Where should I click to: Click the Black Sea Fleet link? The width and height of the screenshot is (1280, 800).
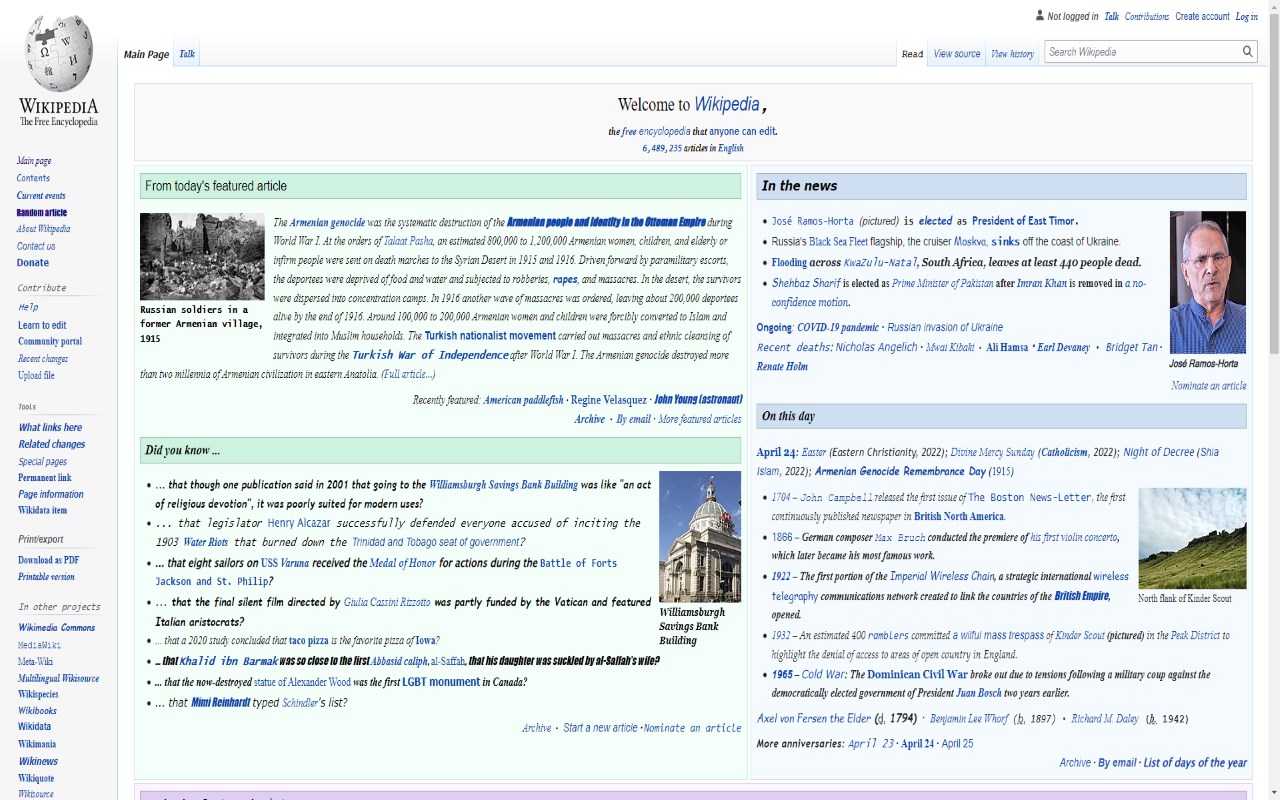point(838,242)
